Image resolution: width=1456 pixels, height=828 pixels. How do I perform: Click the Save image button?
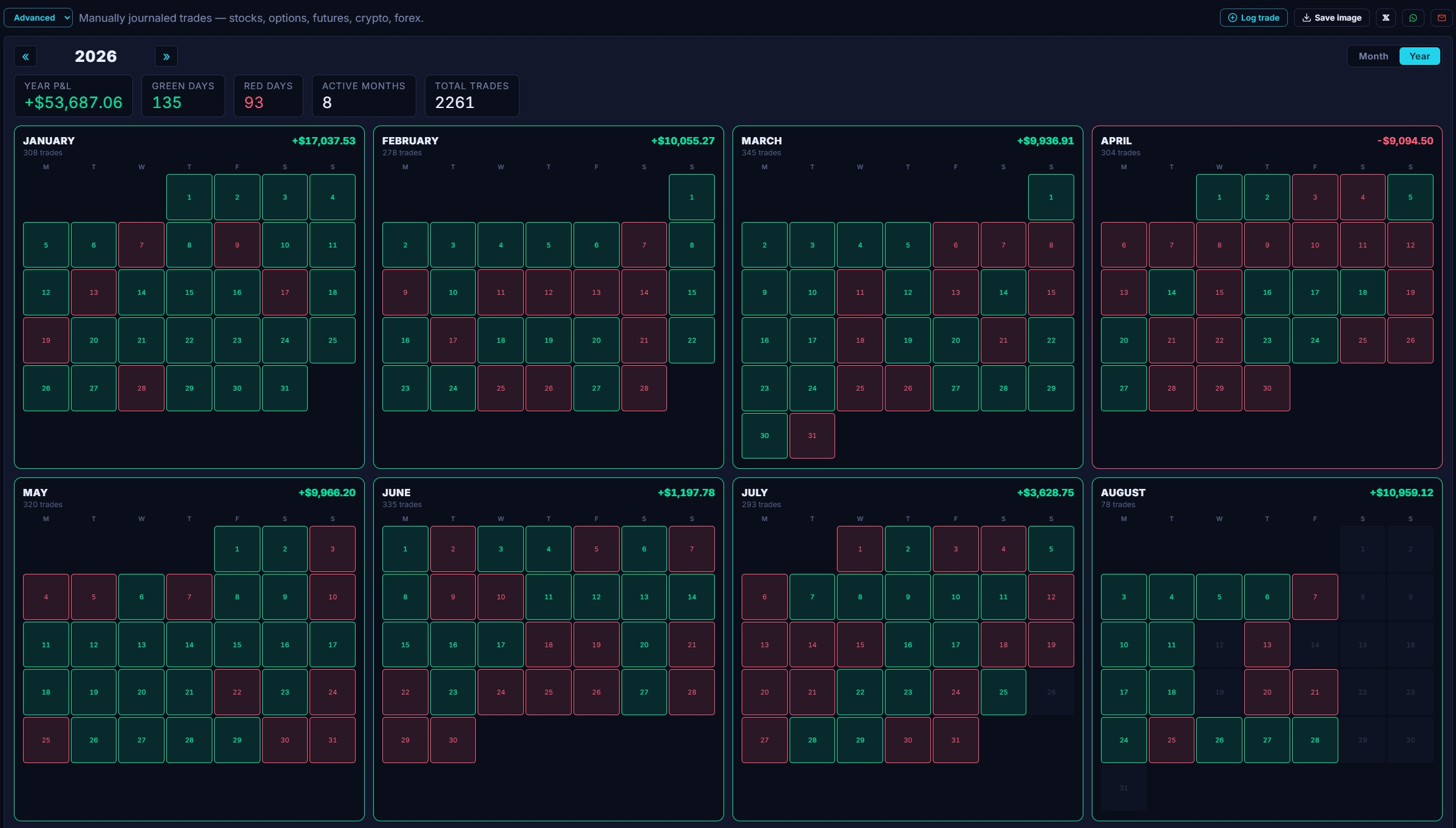1332,18
